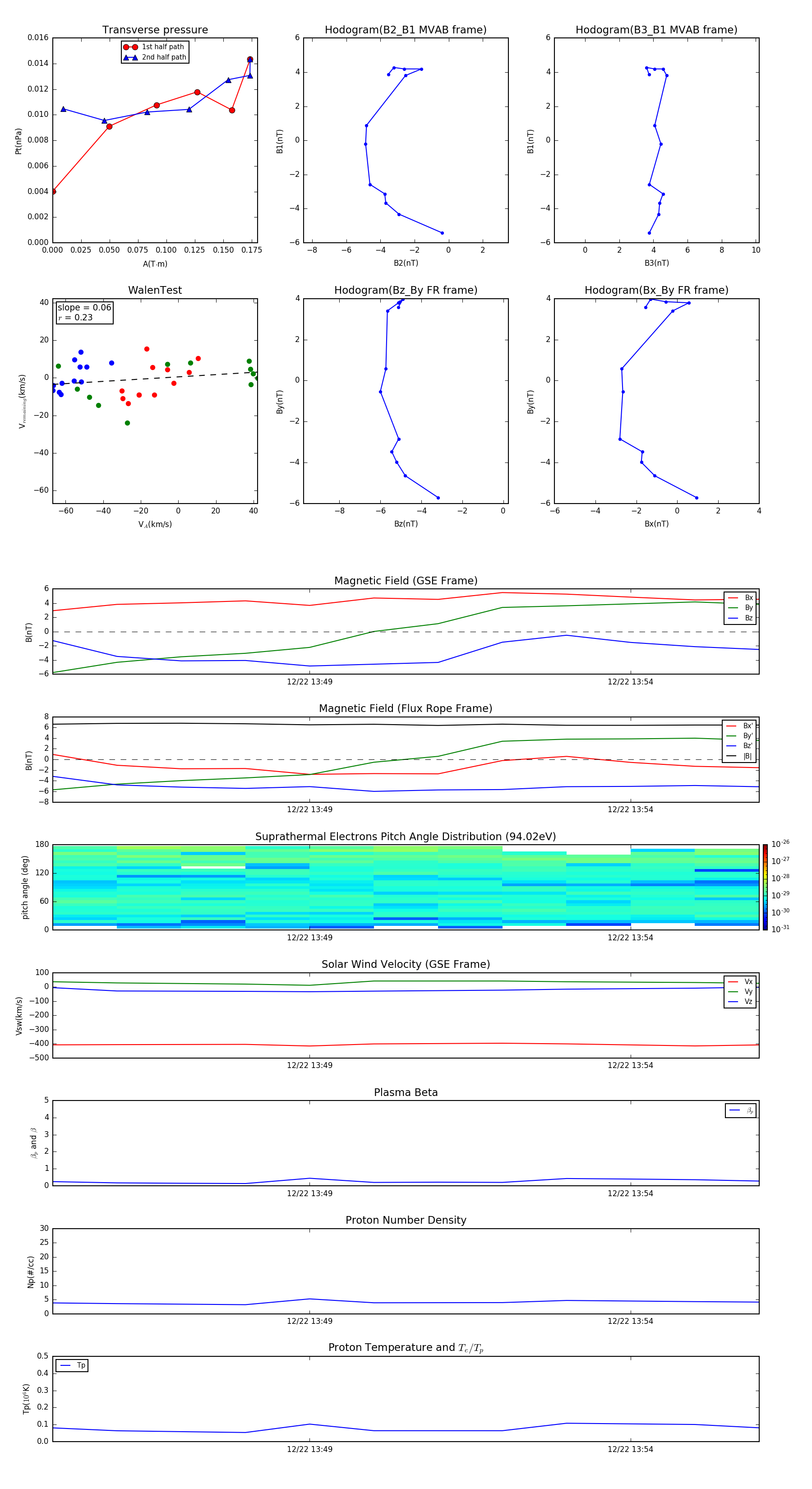812x1489 pixels.
Task: Click the Hodogram(Bz_By FR frame) title
Action: coord(406,290)
